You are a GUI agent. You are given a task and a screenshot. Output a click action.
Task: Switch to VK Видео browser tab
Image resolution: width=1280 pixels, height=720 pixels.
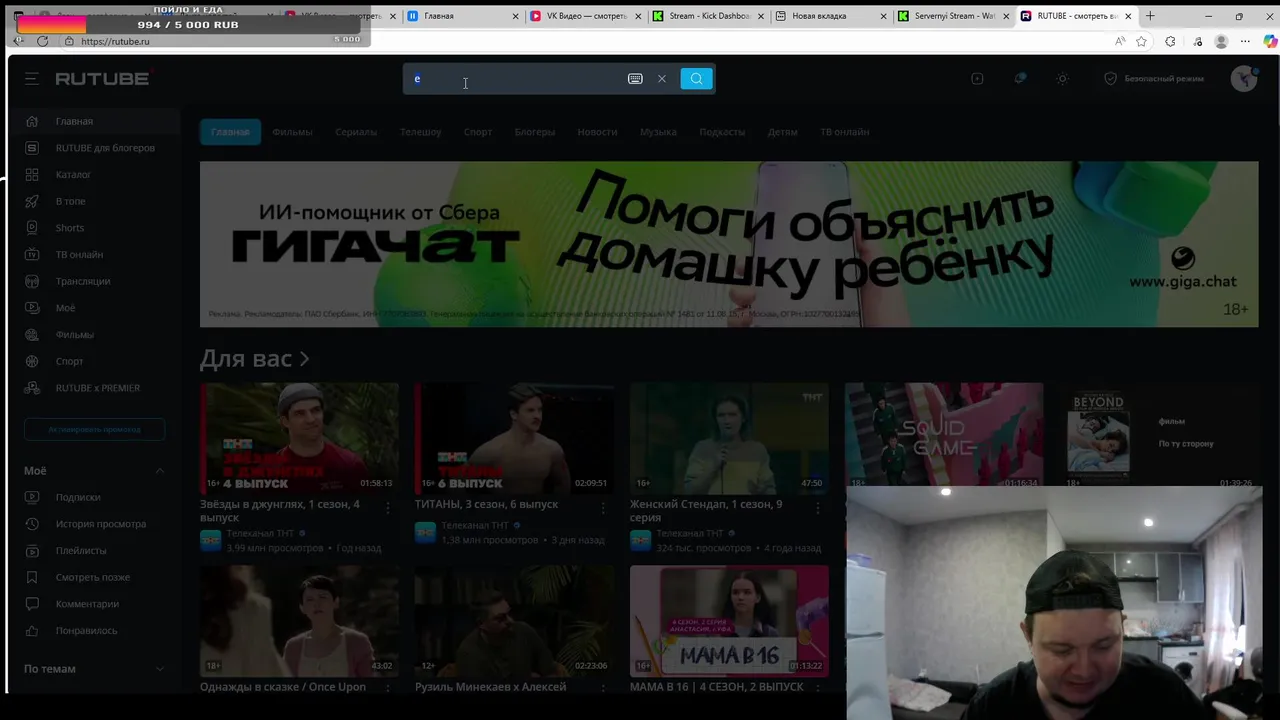pos(585,16)
